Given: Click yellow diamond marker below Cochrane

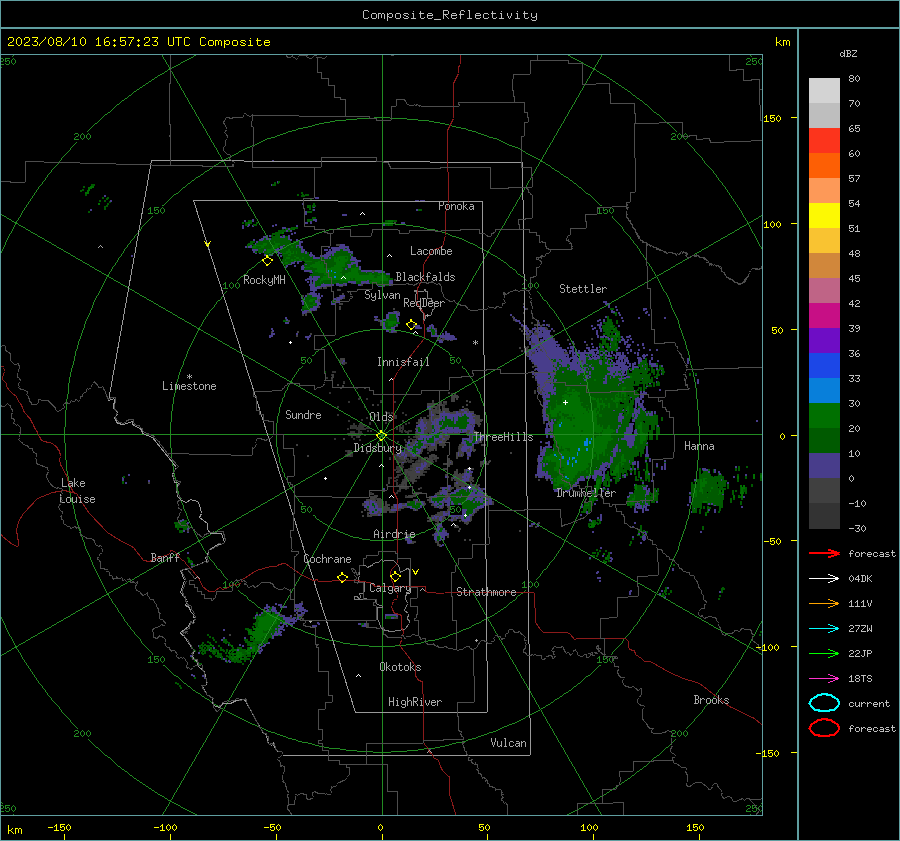Looking at the screenshot, I should point(342,578).
